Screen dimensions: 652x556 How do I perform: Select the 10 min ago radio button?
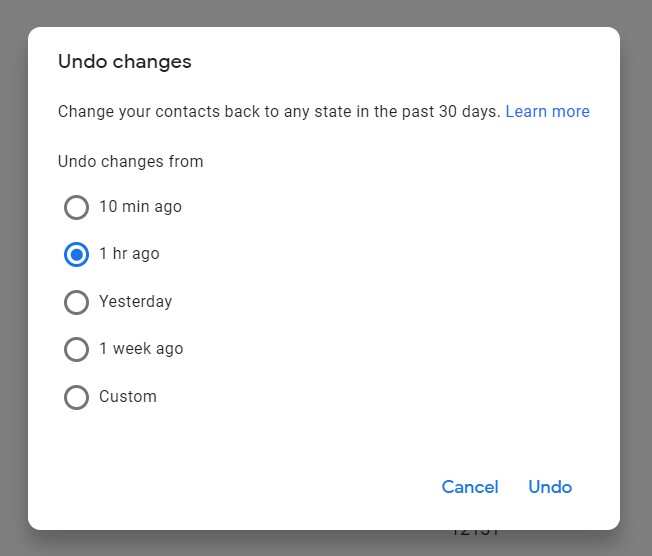[x=76, y=207]
